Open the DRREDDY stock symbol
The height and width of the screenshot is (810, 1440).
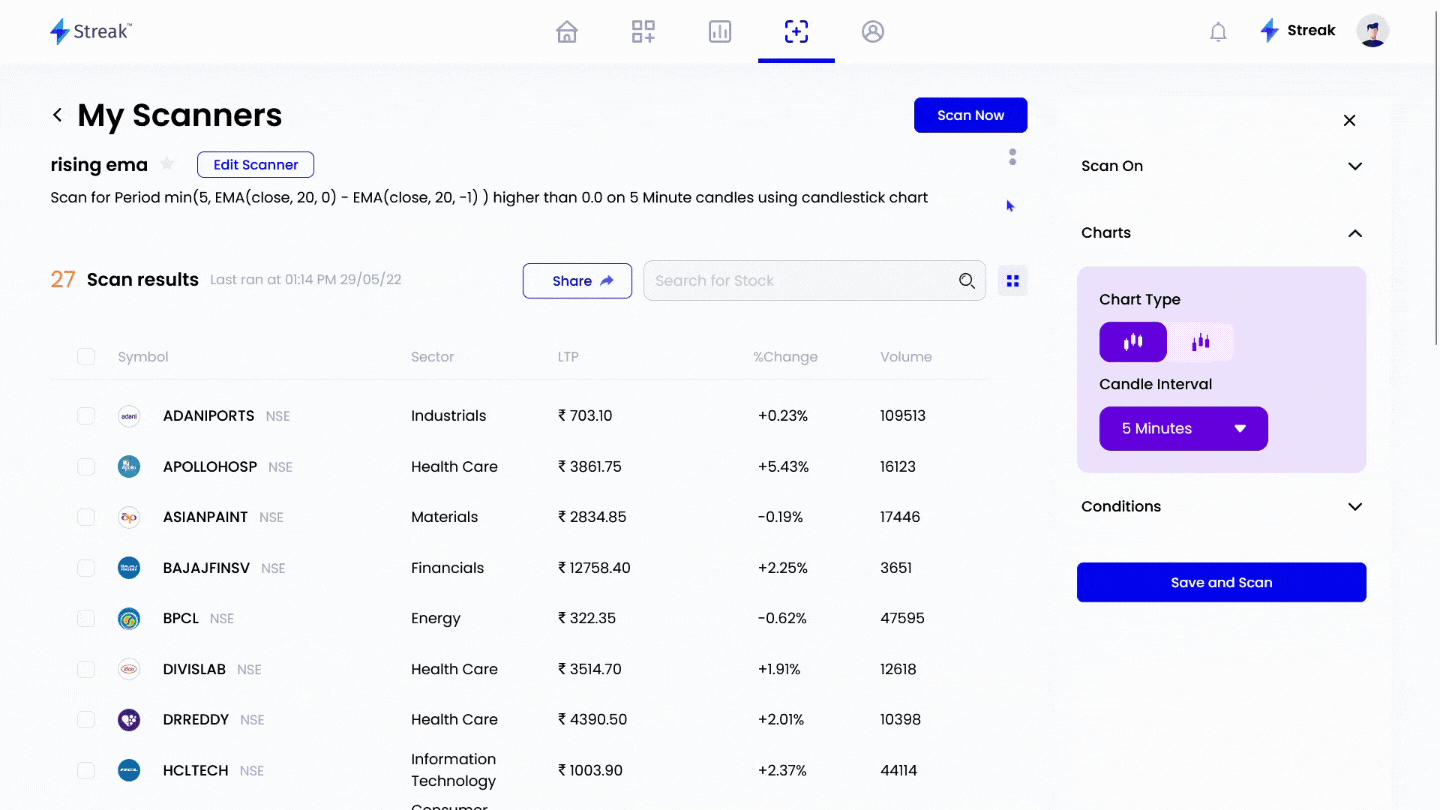[x=196, y=720]
